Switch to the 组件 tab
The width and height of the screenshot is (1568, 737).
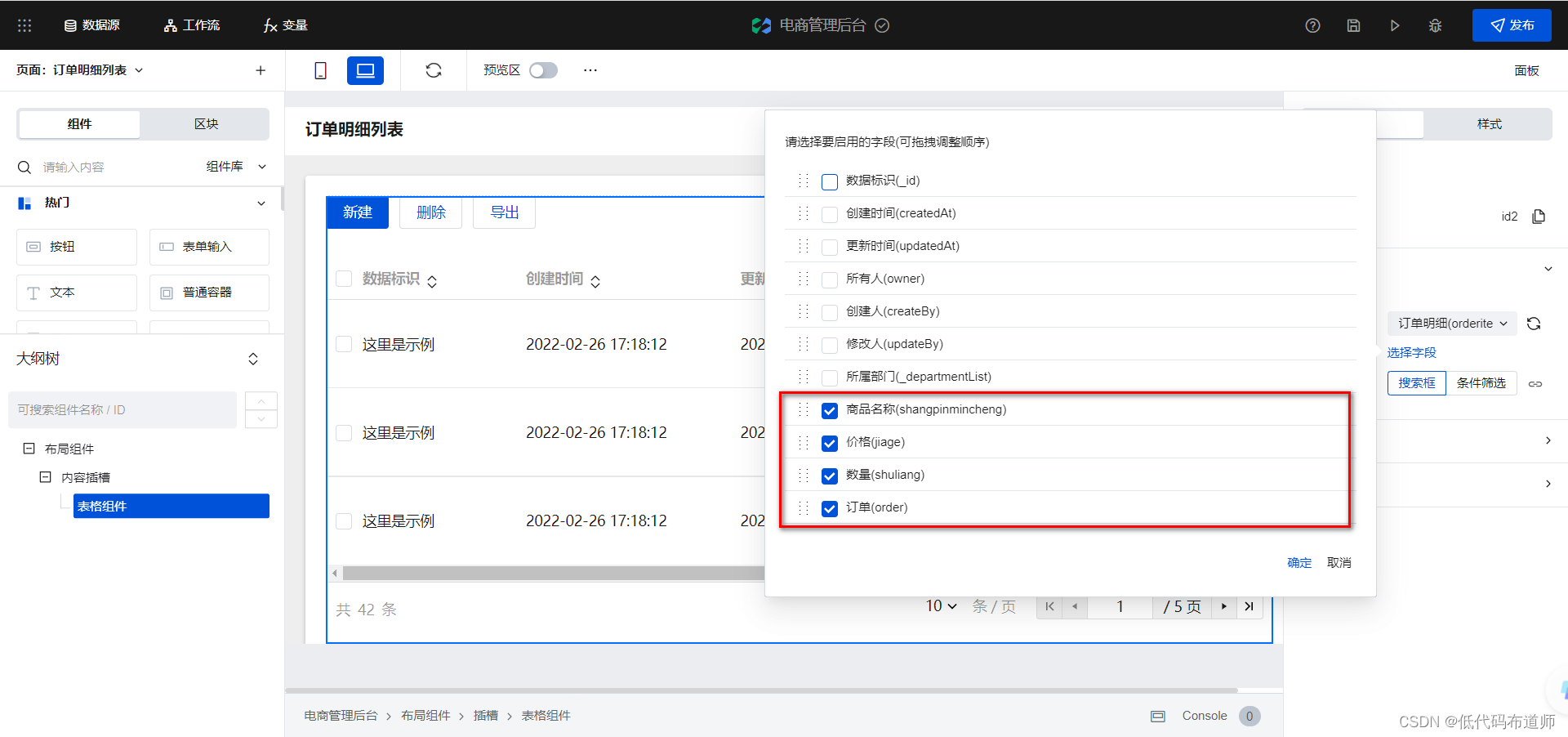[79, 124]
